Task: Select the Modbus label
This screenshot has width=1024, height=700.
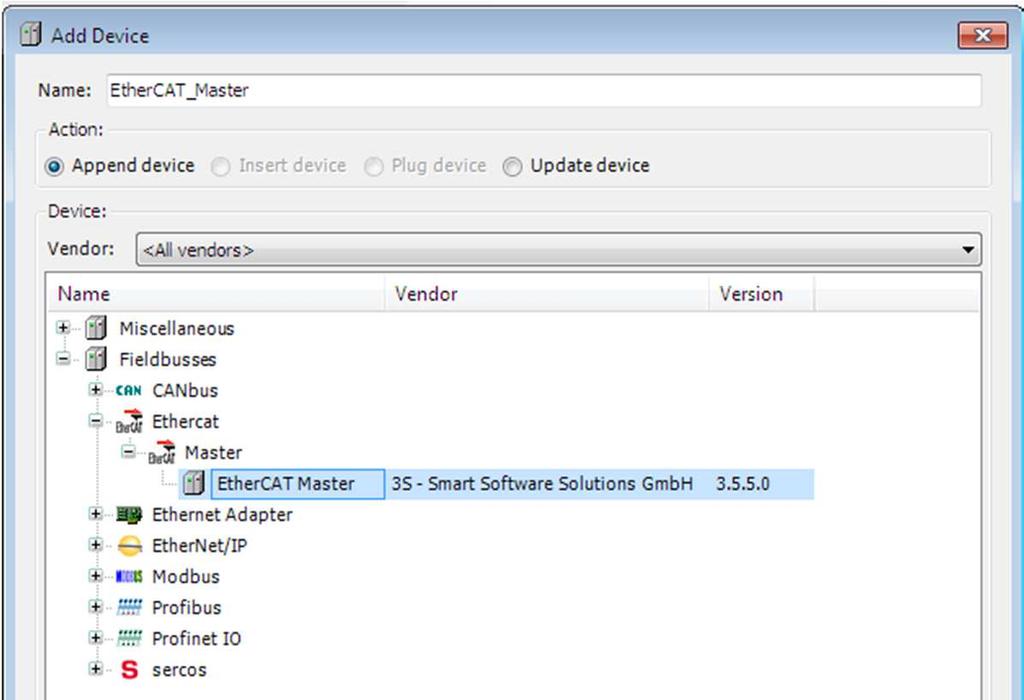Action: (185, 577)
